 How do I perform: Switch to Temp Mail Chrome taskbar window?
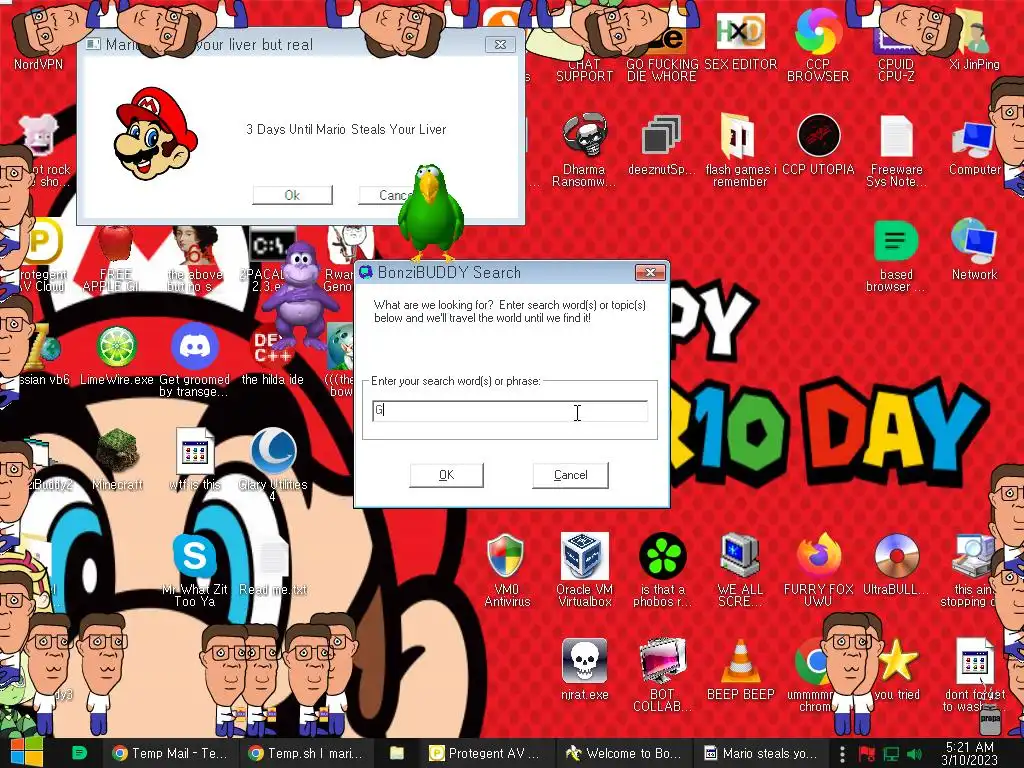[x=170, y=753]
